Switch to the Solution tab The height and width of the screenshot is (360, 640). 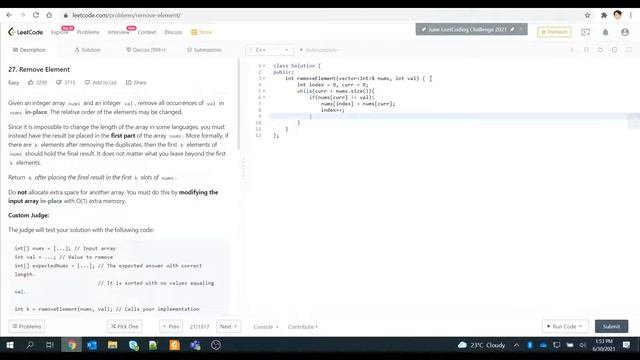(x=87, y=50)
